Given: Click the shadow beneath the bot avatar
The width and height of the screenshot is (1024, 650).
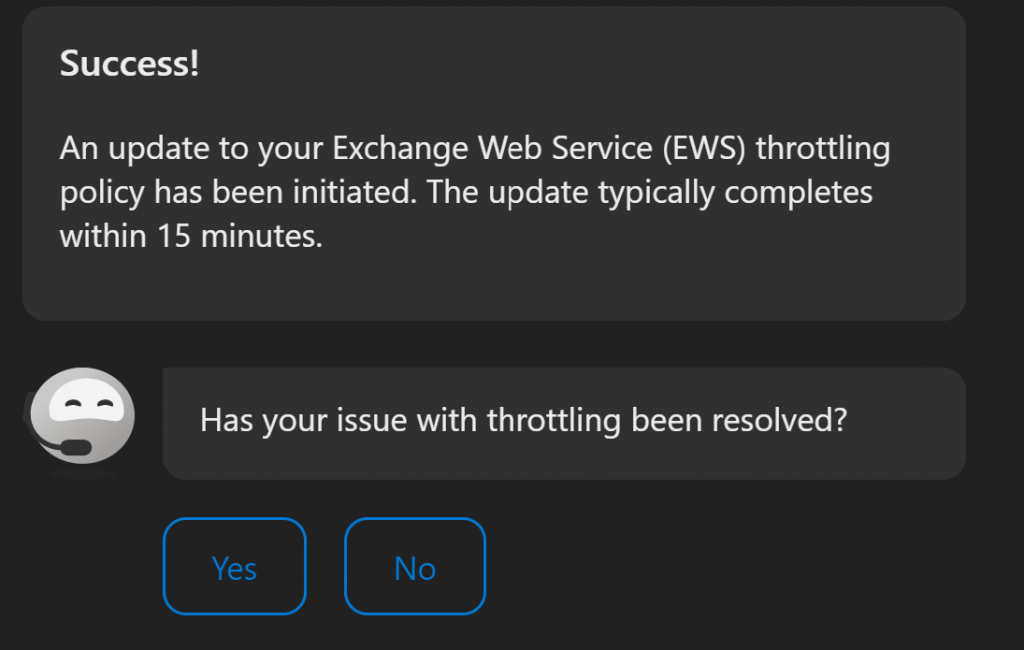Looking at the screenshot, I should [x=82, y=474].
